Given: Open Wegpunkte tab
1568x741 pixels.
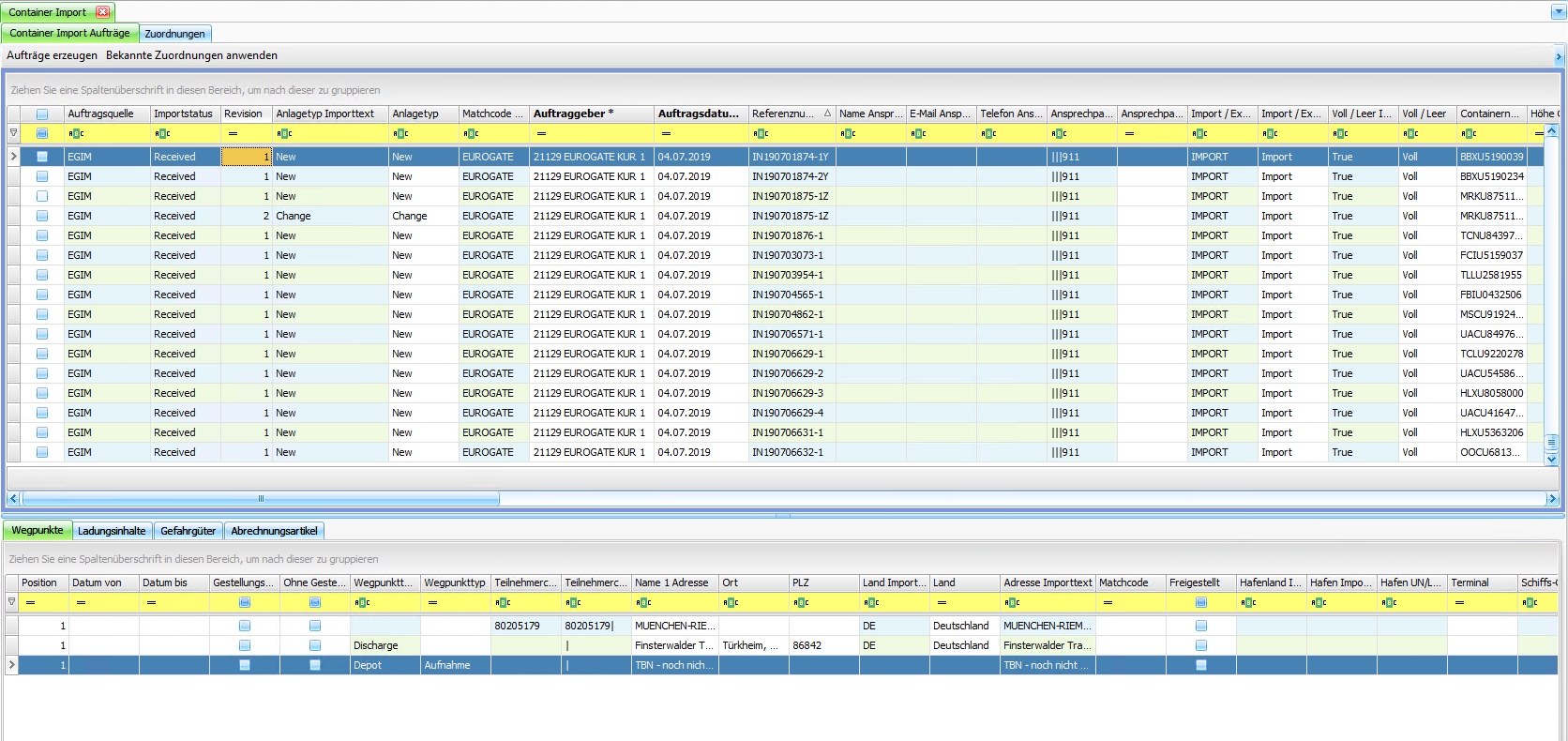Looking at the screenshot, I should click(x=38, y=530).
